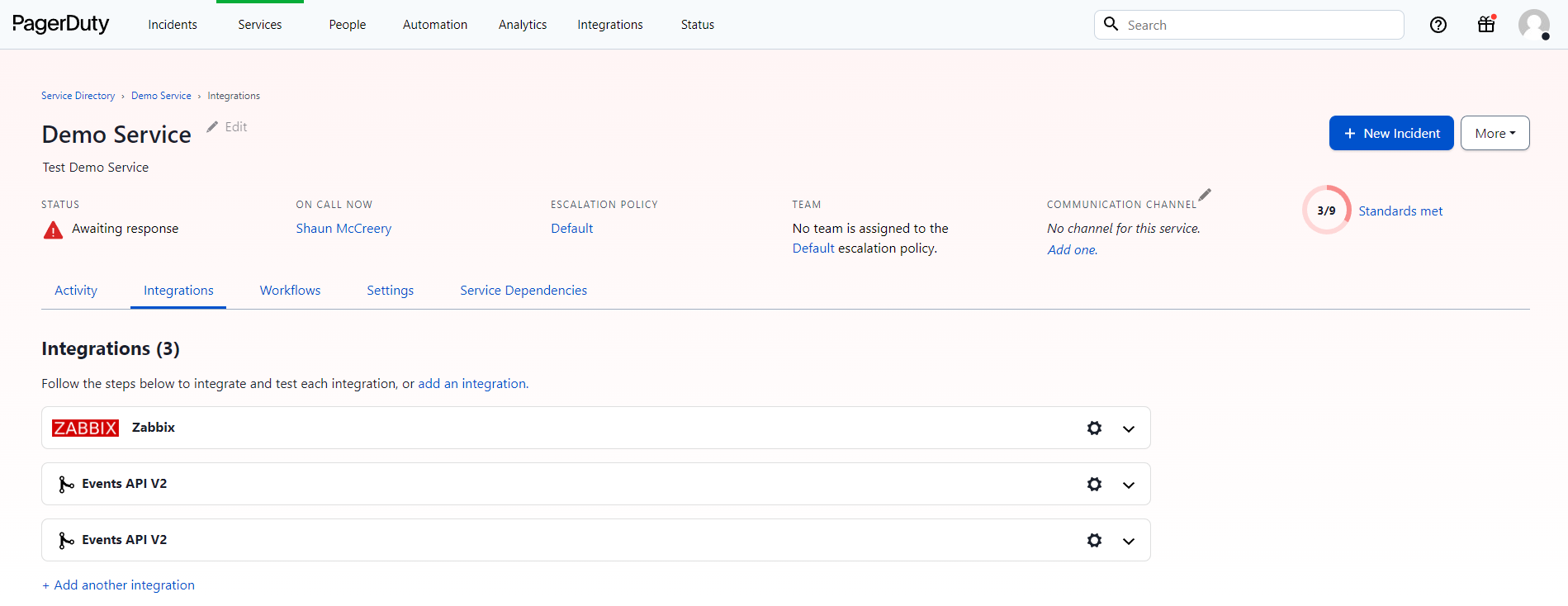
Task: Open the help question mark icon
Action: point(1438,25)
